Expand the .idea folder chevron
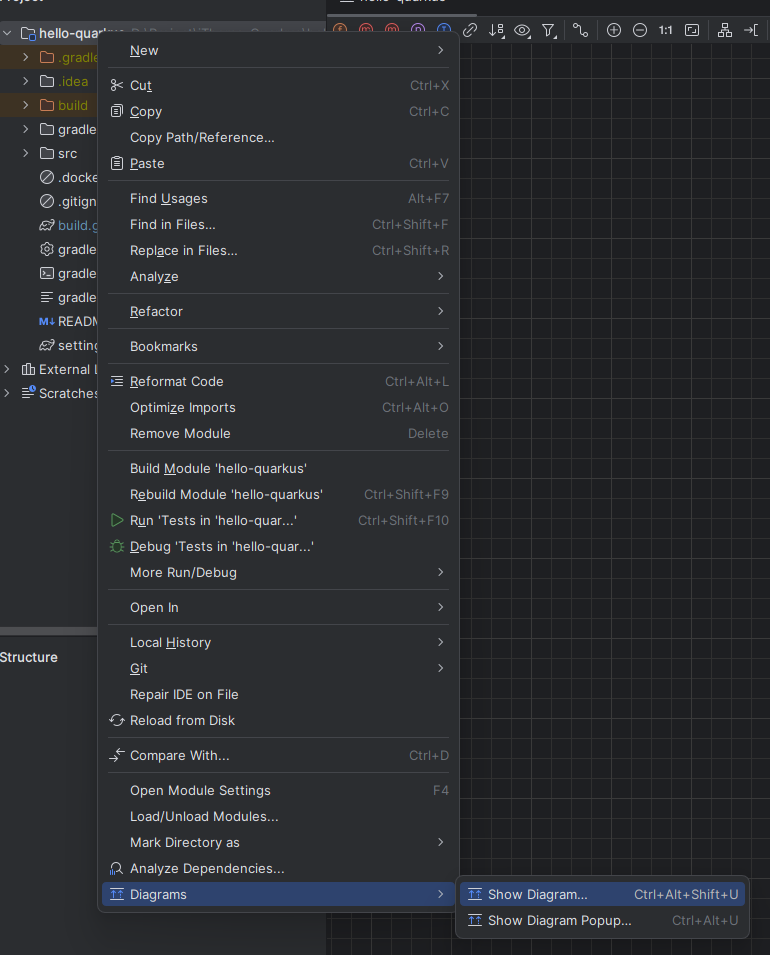 coord(26,81)
